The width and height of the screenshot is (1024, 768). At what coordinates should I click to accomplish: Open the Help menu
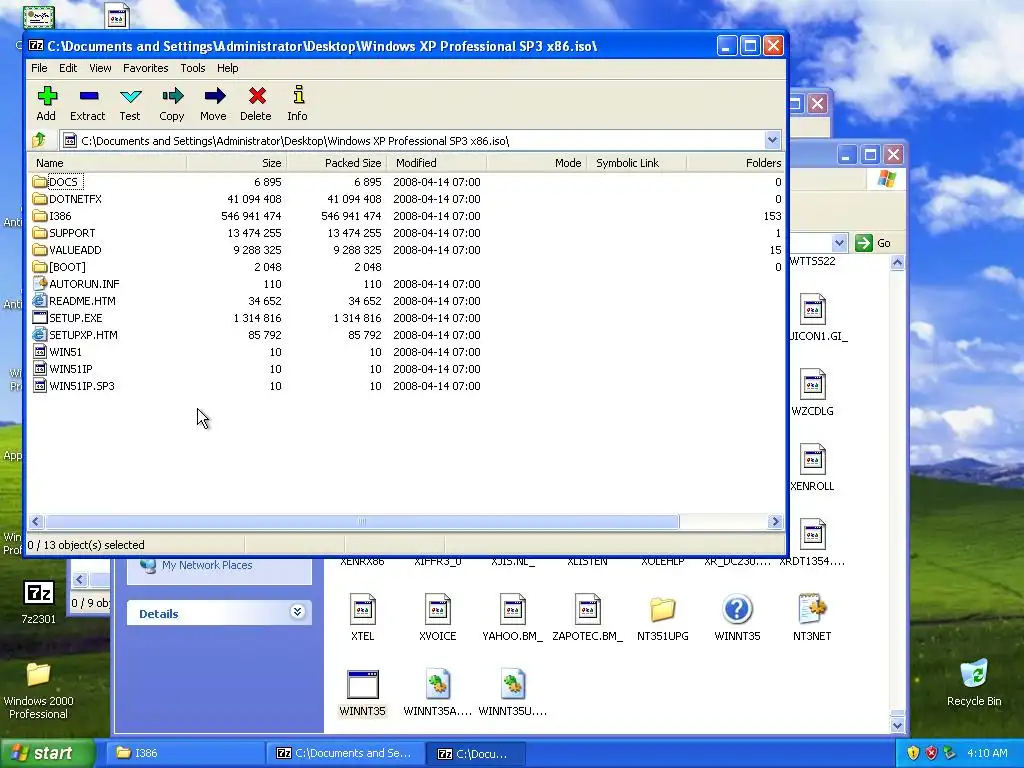227,68
